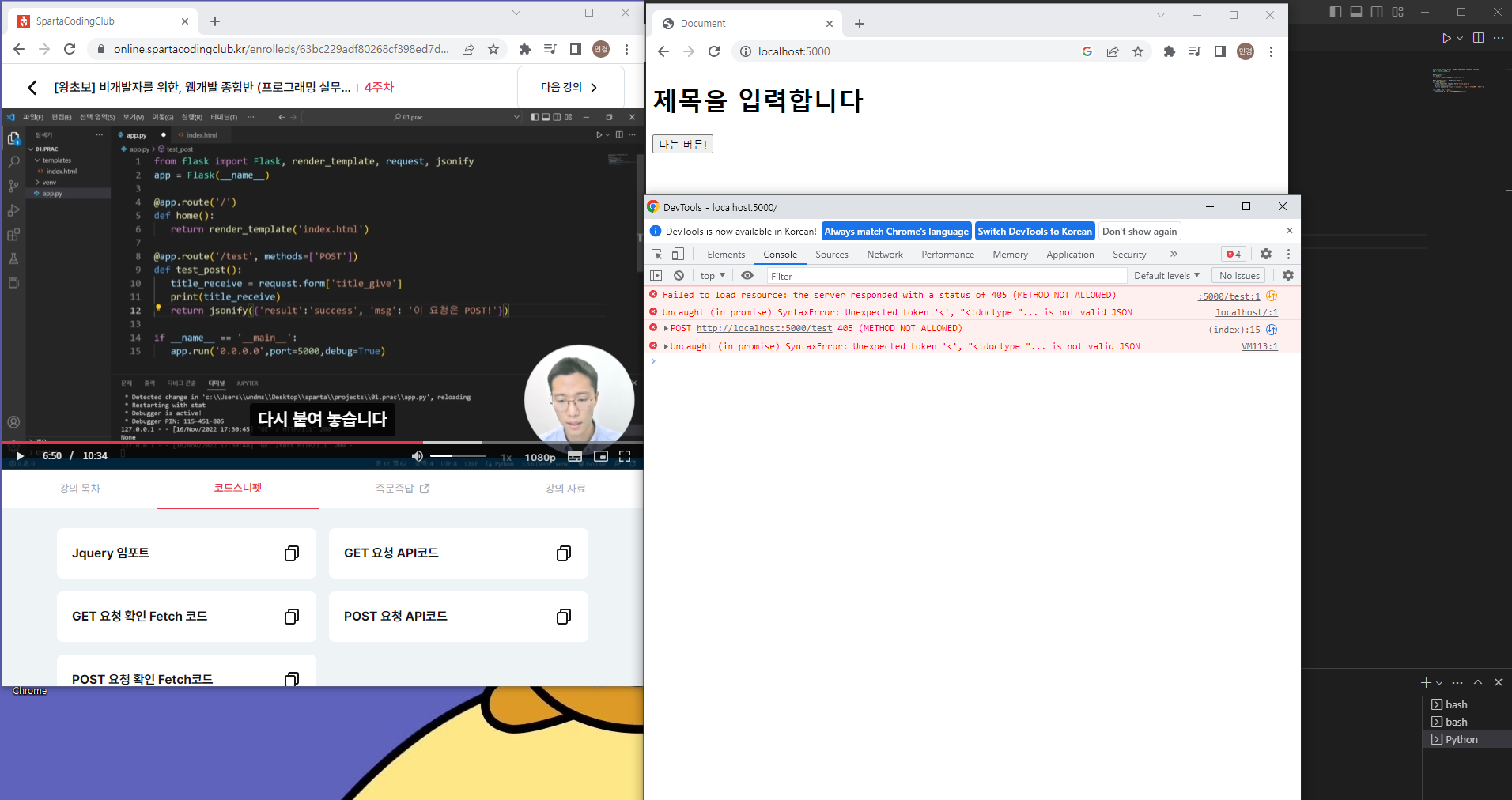The width and height of the screenshot is (1512, 800).
Task: Select the 강의 자료 tab
Action: tap(565, 489)
